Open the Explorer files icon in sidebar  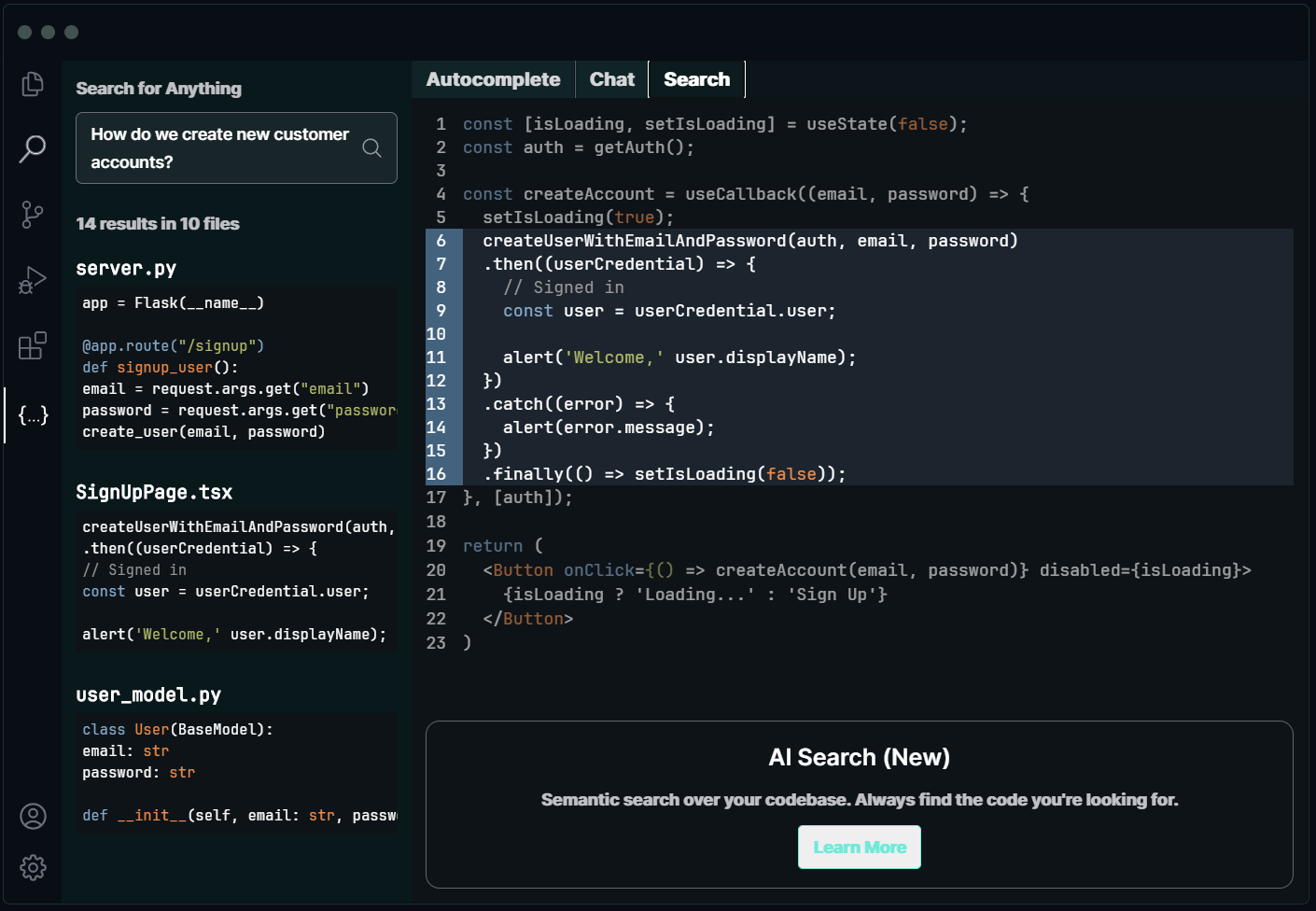click(33, 84)
